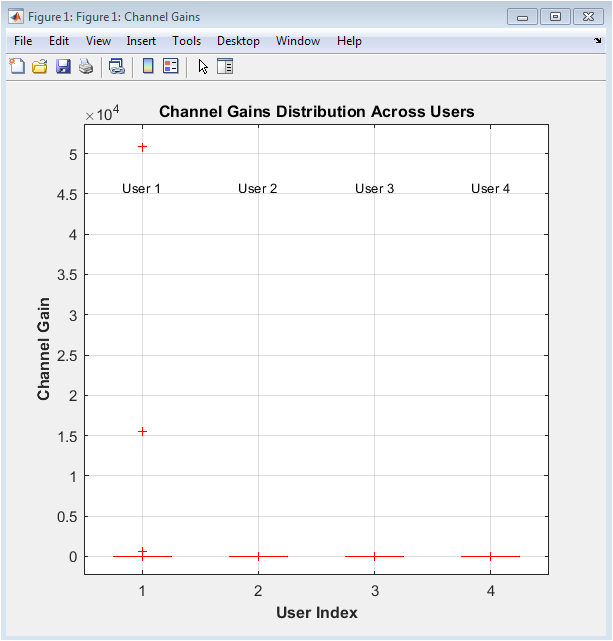Image resolution: width=613 pixels, height=641 pixels.
Task: Insert a colorbar using the toolbar icon
Action: [x=148, y=67]
